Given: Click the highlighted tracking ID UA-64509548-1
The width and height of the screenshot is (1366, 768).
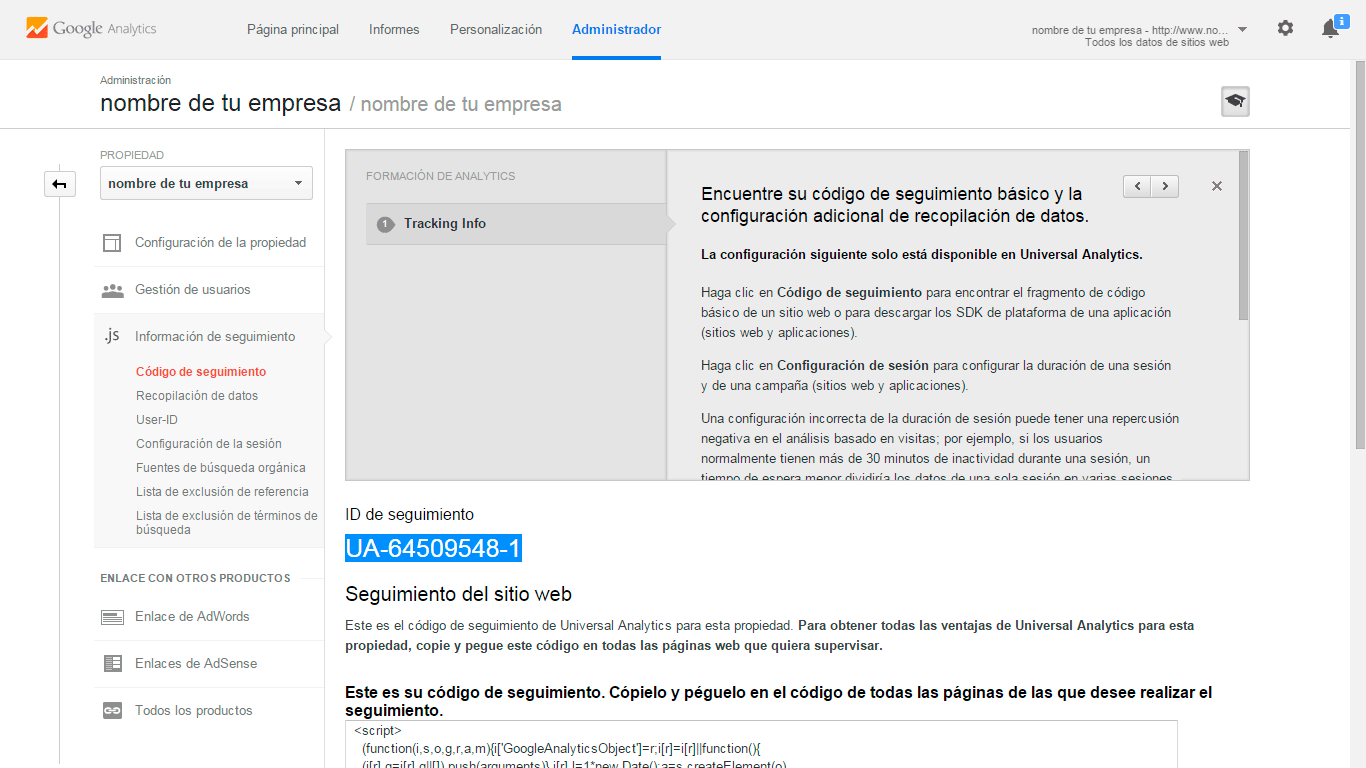Looking at the screenshot, I should pyautogui.click(x=433, y=549).
